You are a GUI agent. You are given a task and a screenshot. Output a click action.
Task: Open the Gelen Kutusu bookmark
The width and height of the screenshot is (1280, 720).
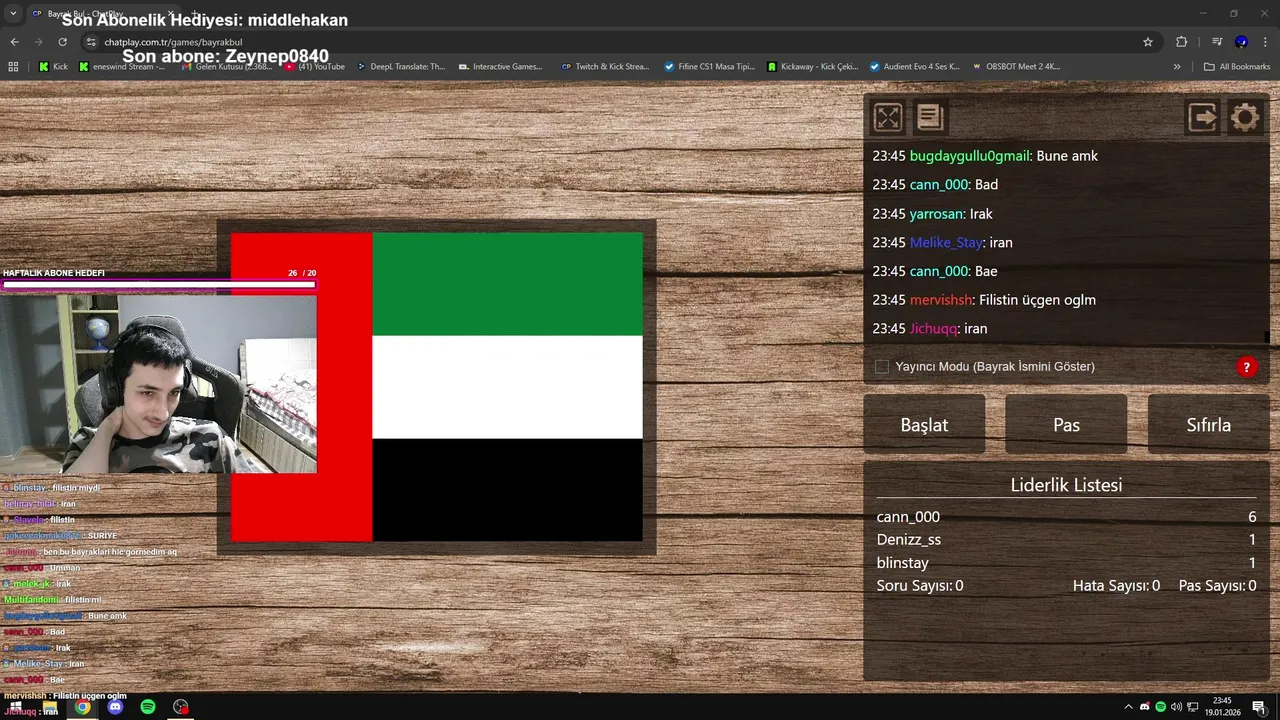pyautogui.click(x=226, y=67)
